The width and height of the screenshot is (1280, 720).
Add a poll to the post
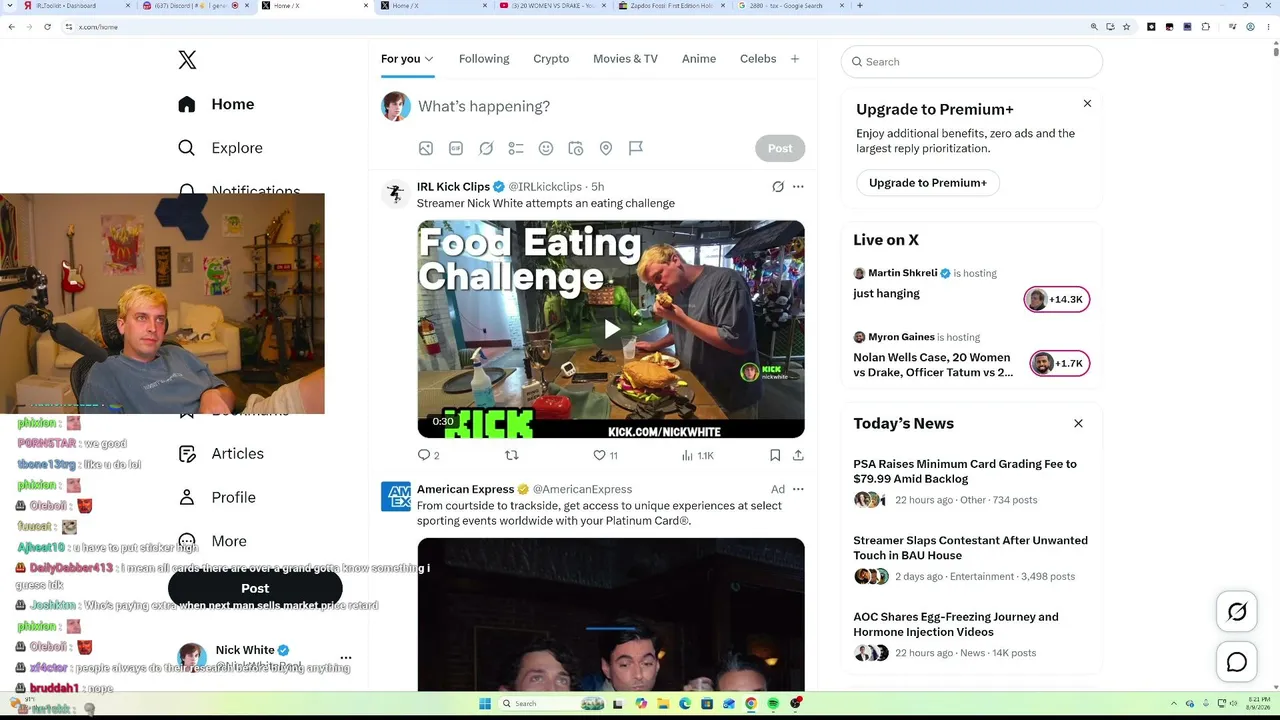tap(516, 148)
